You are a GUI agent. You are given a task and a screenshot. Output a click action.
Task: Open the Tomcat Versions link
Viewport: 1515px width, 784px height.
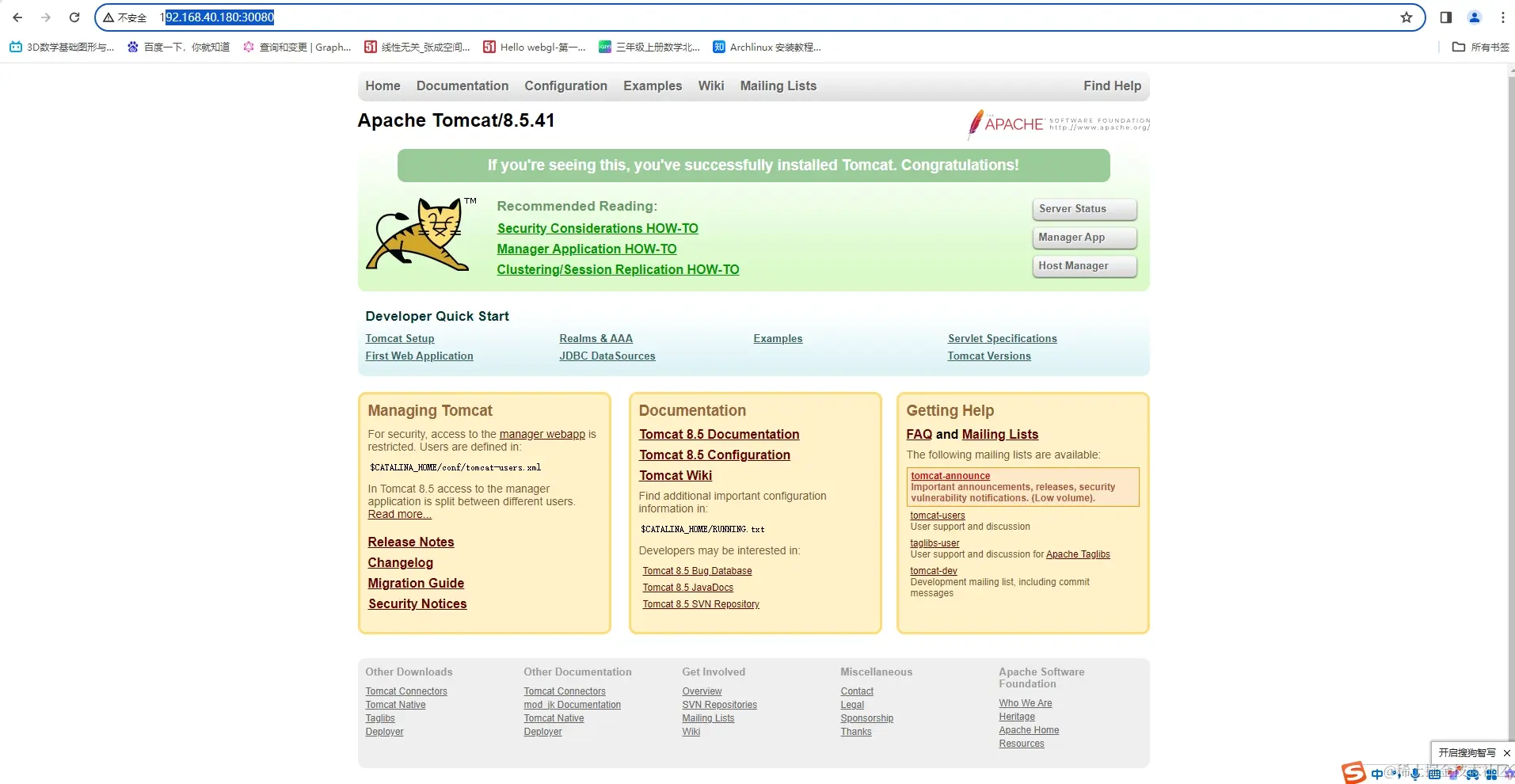coord(989,356)
